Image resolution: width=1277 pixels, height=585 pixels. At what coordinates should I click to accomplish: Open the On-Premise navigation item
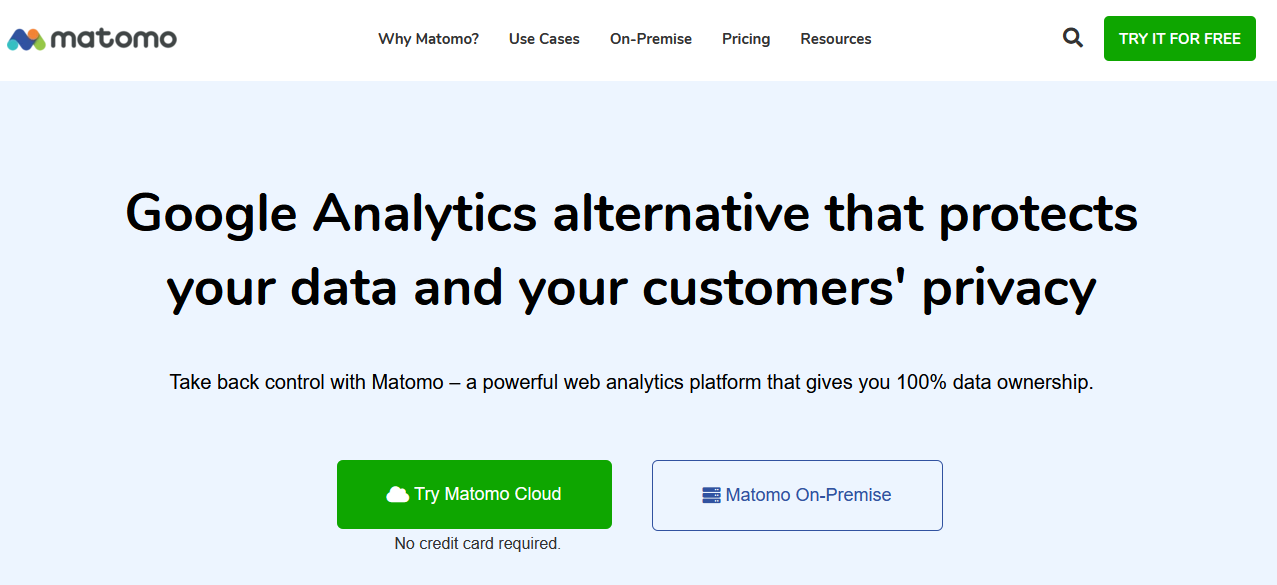pyautogui.click(x=651, y=39)
